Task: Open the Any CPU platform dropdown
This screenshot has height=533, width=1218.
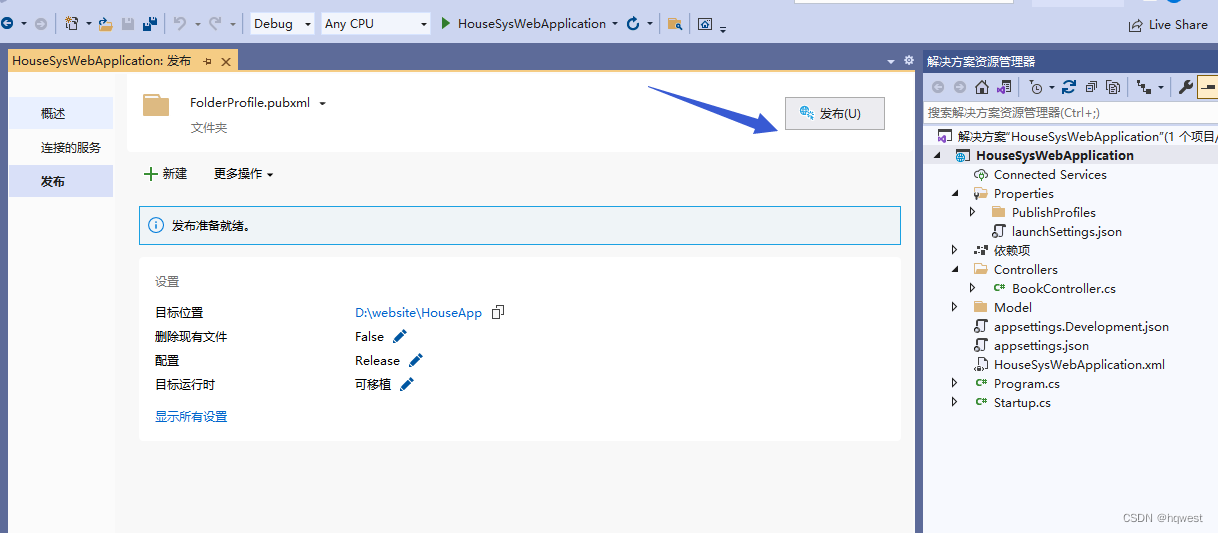Action: [376, 23]
